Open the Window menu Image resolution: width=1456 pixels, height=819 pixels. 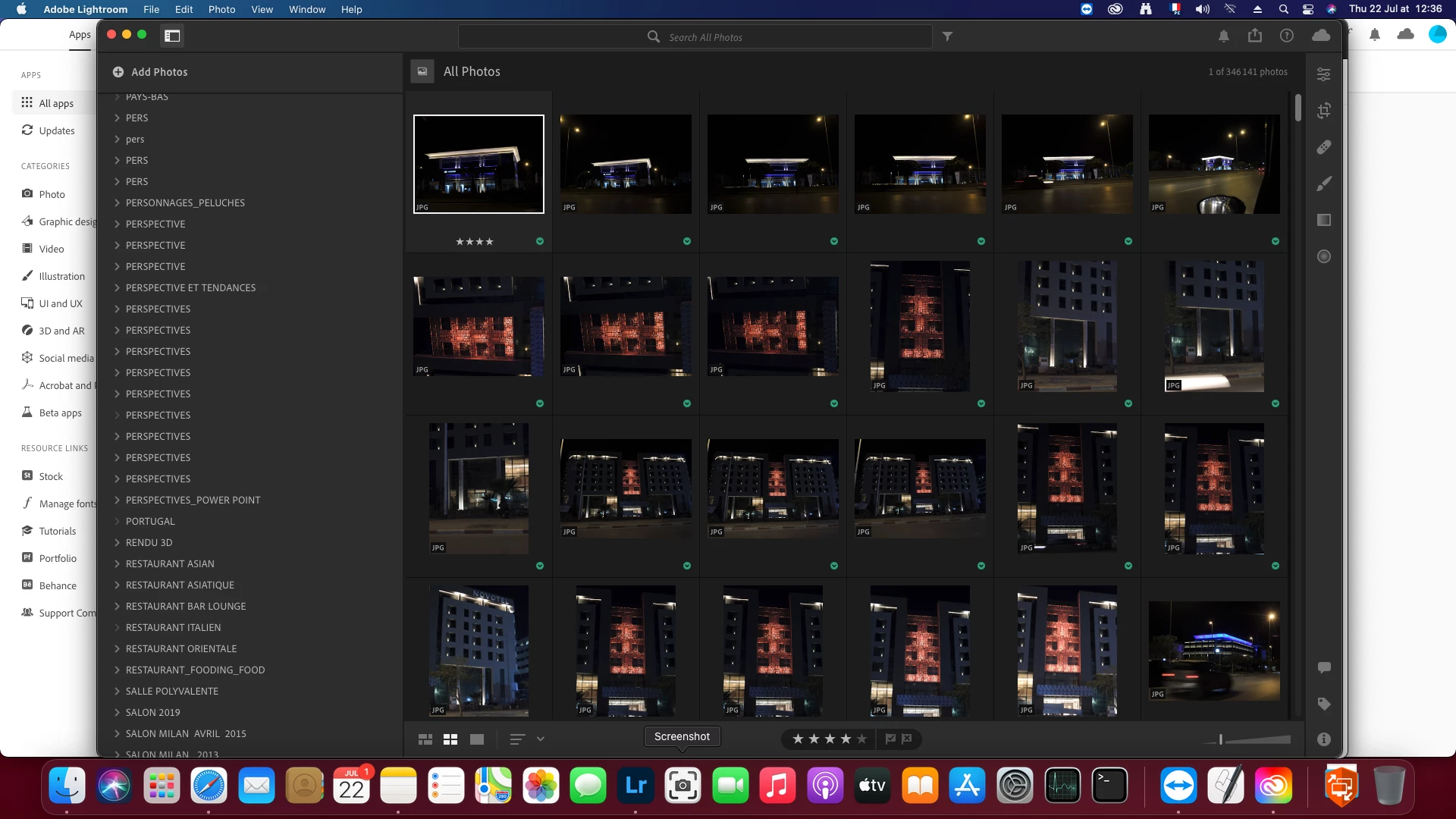pos(306,9)
